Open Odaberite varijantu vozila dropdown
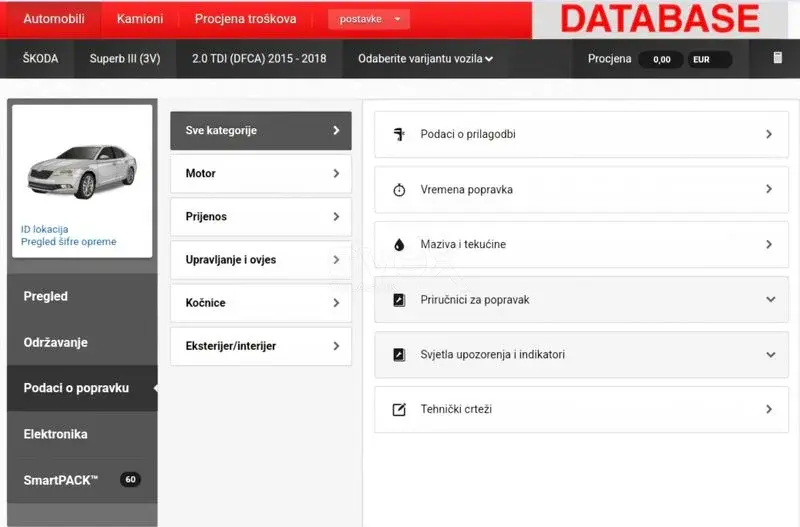Viewport: 800px width, 527px height. coord(425,59)
